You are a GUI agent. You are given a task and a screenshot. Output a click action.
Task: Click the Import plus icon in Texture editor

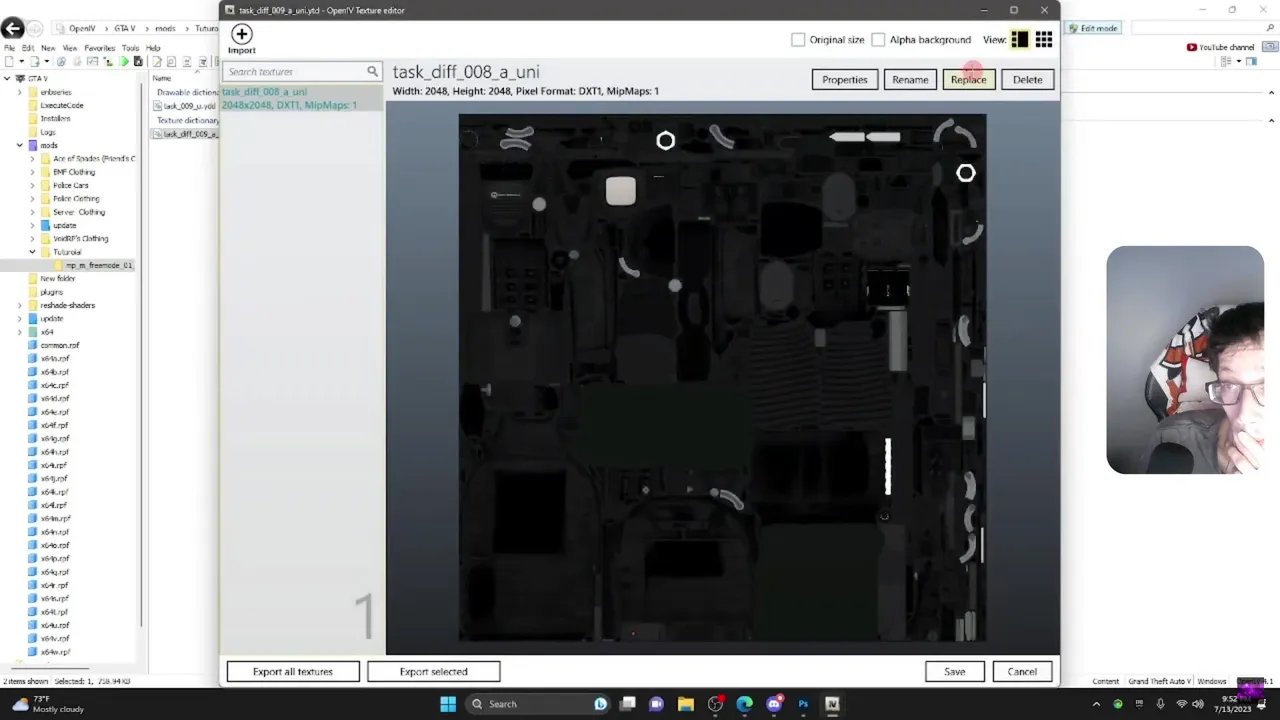click(241, 34)
